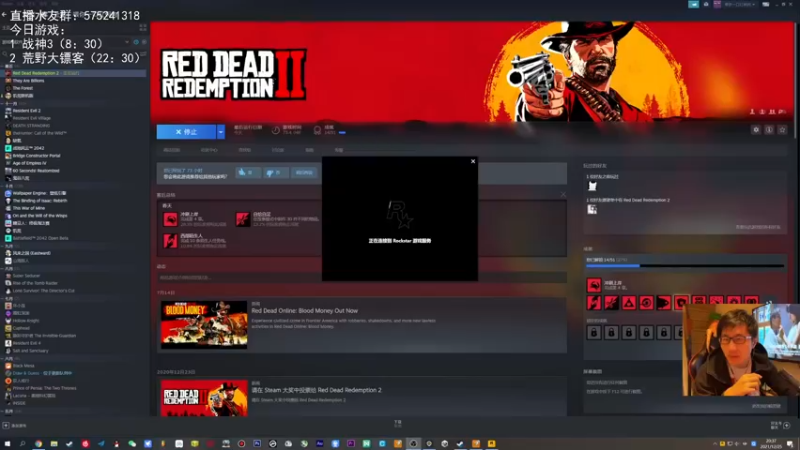
Task: Open the game settings gear icon
Action: [x=756, y=130]
